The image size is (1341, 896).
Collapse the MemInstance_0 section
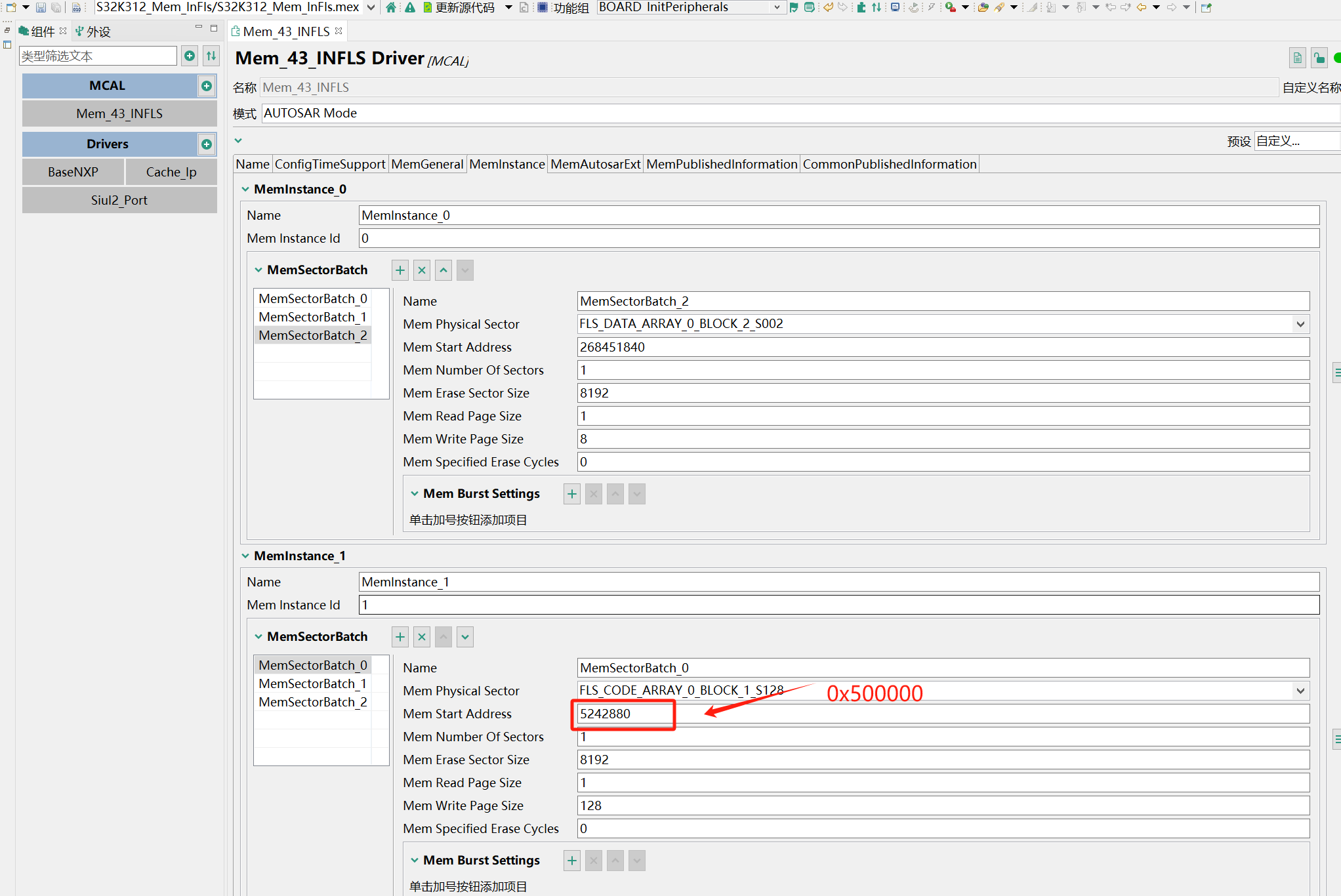click(245, 190)
